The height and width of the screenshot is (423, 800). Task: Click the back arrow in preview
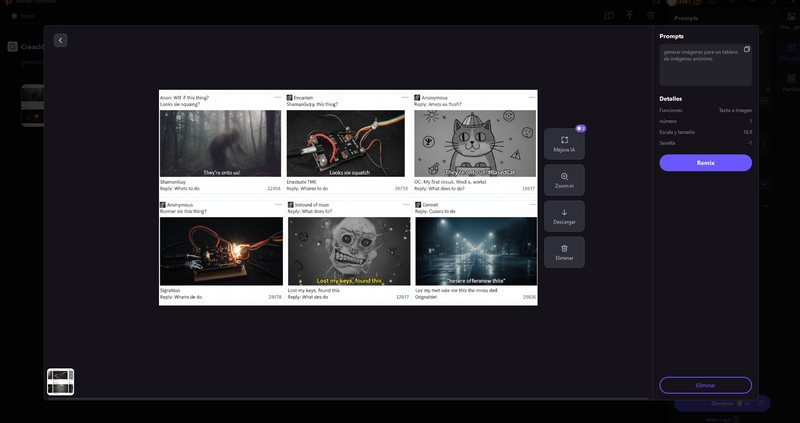coord(60,40)
